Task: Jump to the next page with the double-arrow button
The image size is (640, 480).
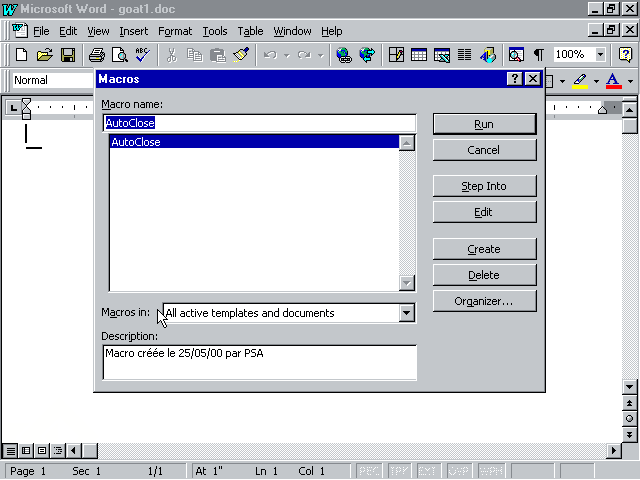Action: [629, 435]
